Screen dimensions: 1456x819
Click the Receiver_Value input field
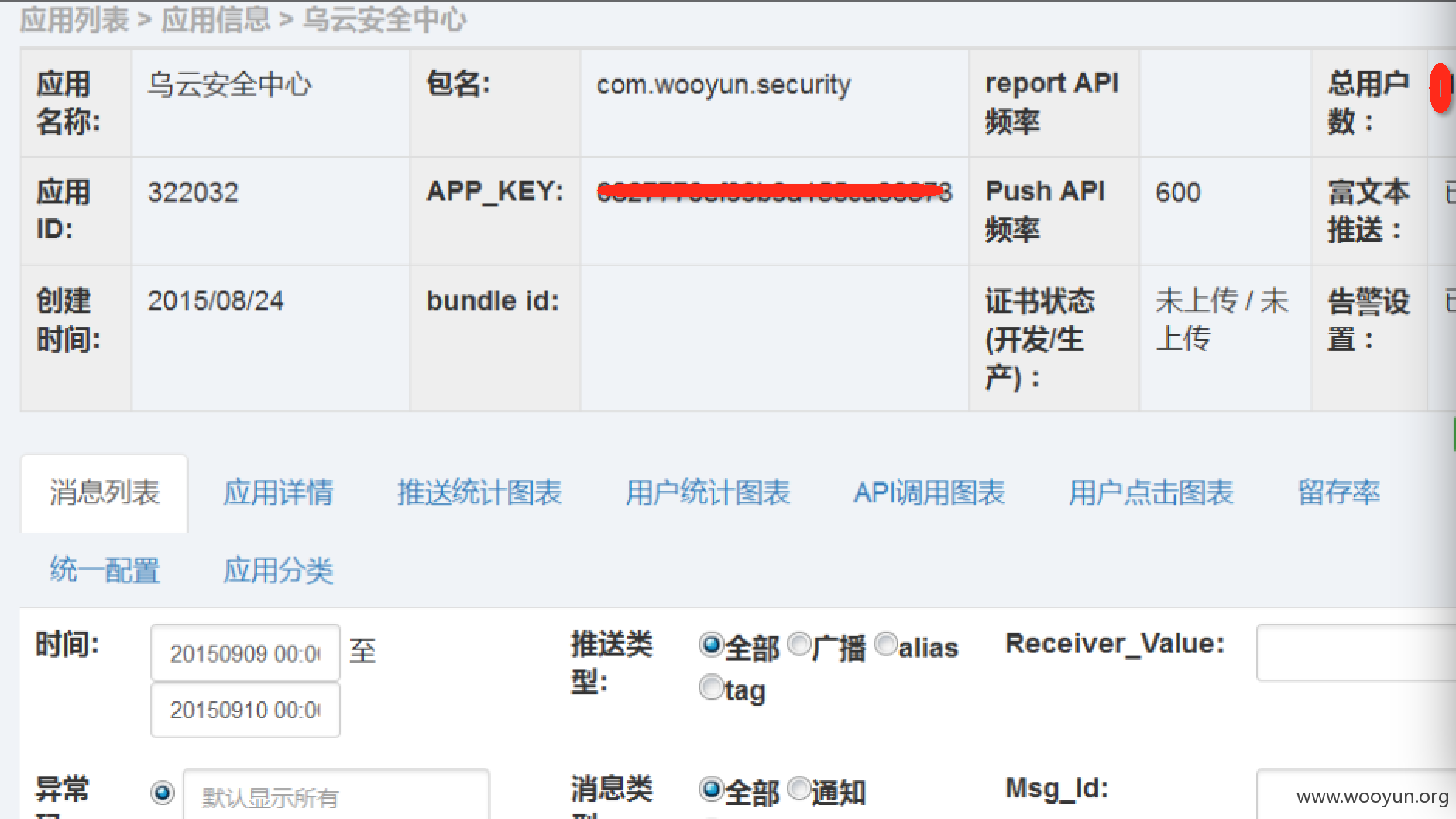click(x=1356, y=653)
